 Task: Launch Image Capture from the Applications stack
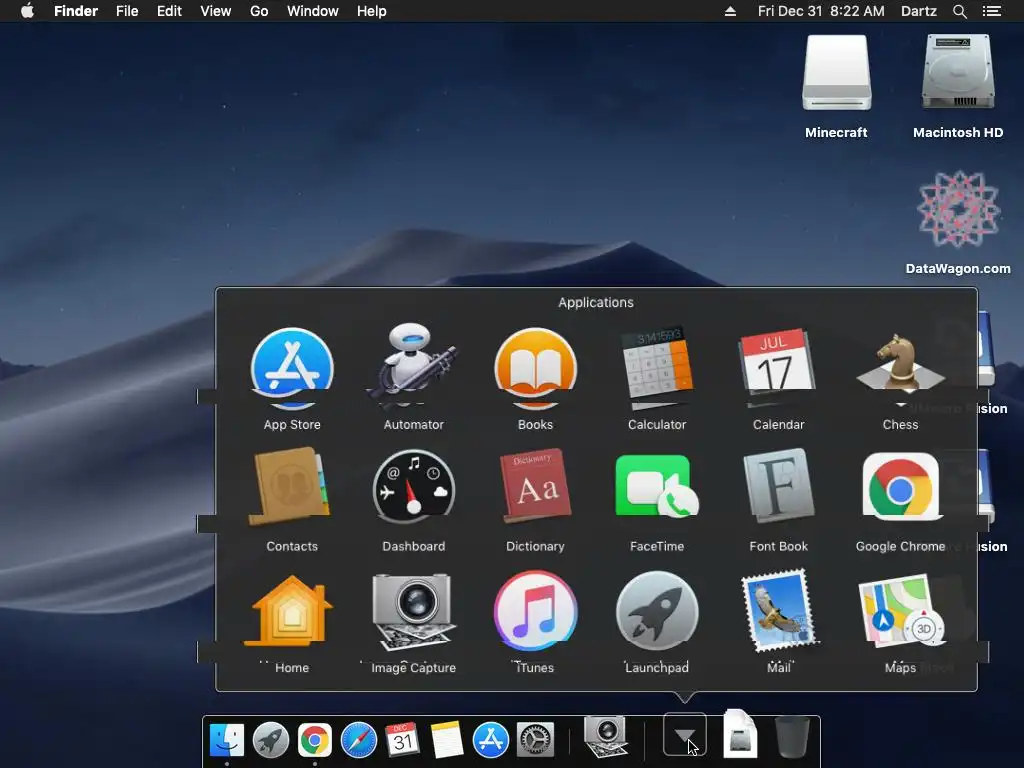pyautogui.click(x=413, y=611)
